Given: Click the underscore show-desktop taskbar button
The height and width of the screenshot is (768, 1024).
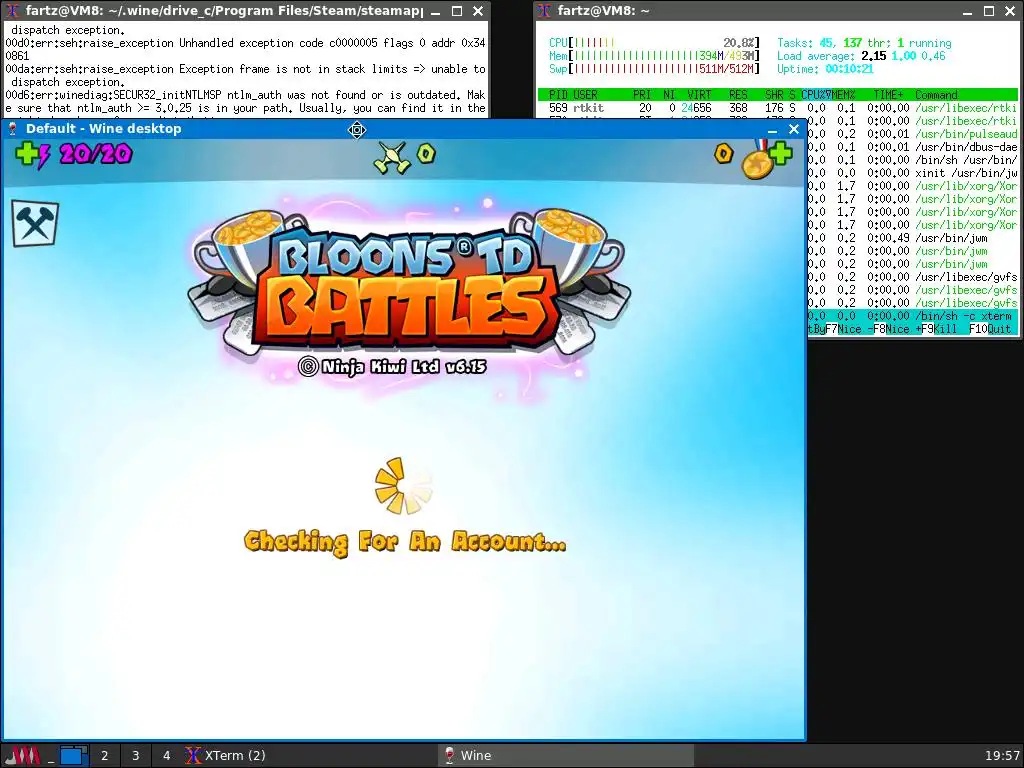Looking at the screenshot, I should 50,756.
